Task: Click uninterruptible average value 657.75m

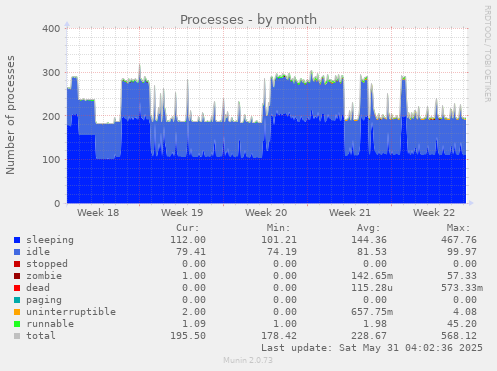Action: click(372, 312)
